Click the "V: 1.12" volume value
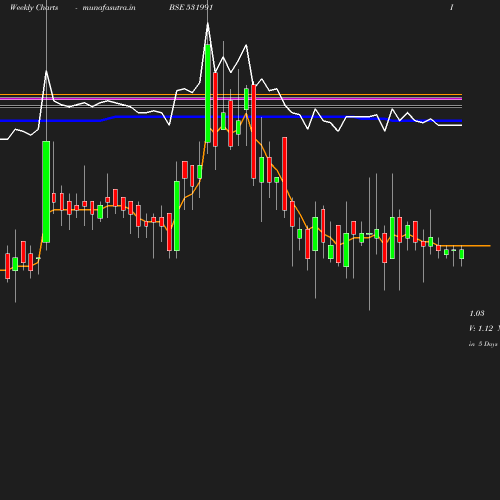This screenshot has width=500, height=500. pyautogui.click(x=481, y=328)
